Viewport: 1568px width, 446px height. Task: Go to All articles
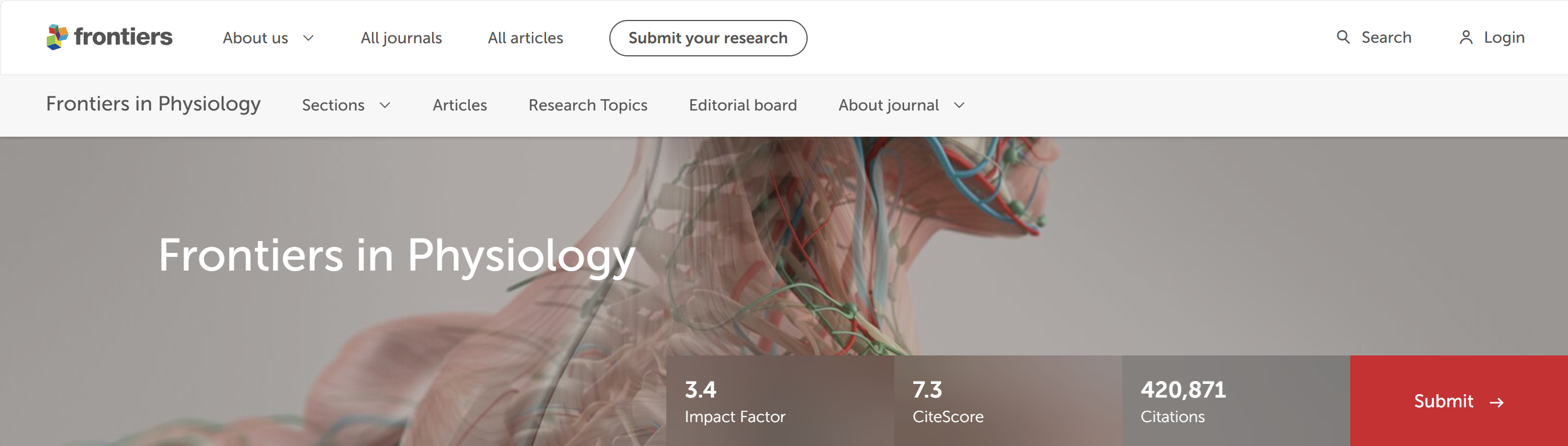[x=526, y=38]
